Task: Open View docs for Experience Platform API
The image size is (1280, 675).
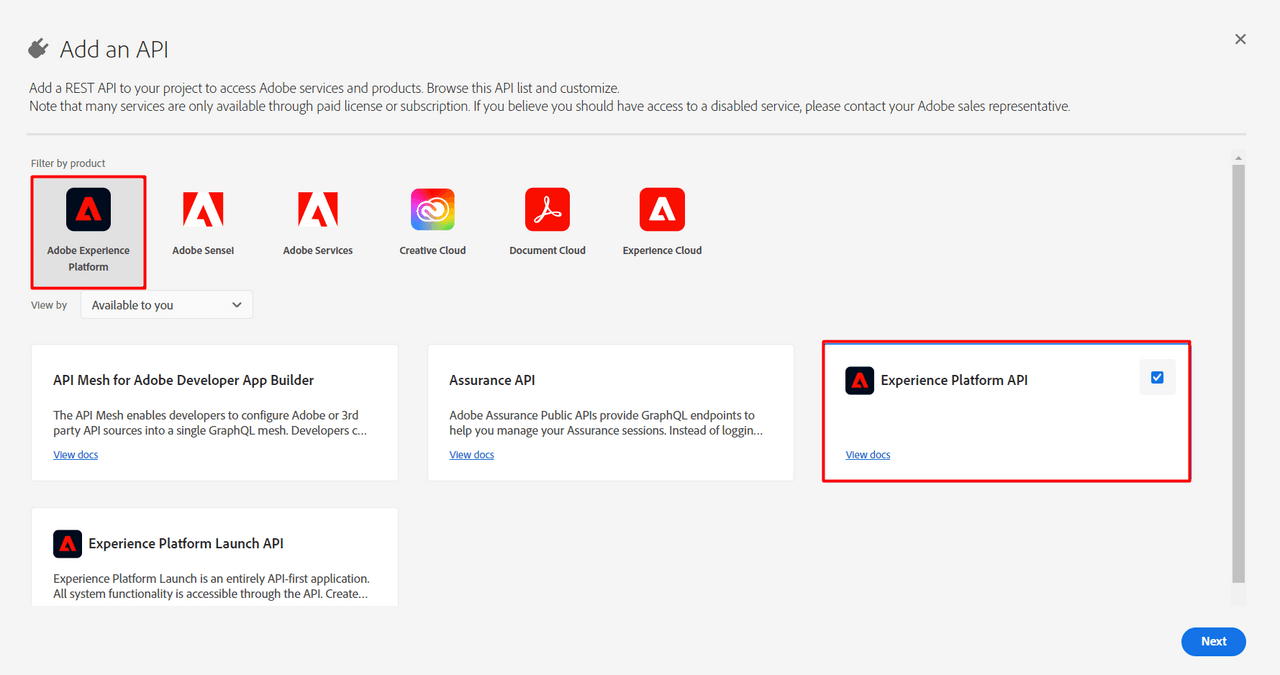Action: point(868,455)
